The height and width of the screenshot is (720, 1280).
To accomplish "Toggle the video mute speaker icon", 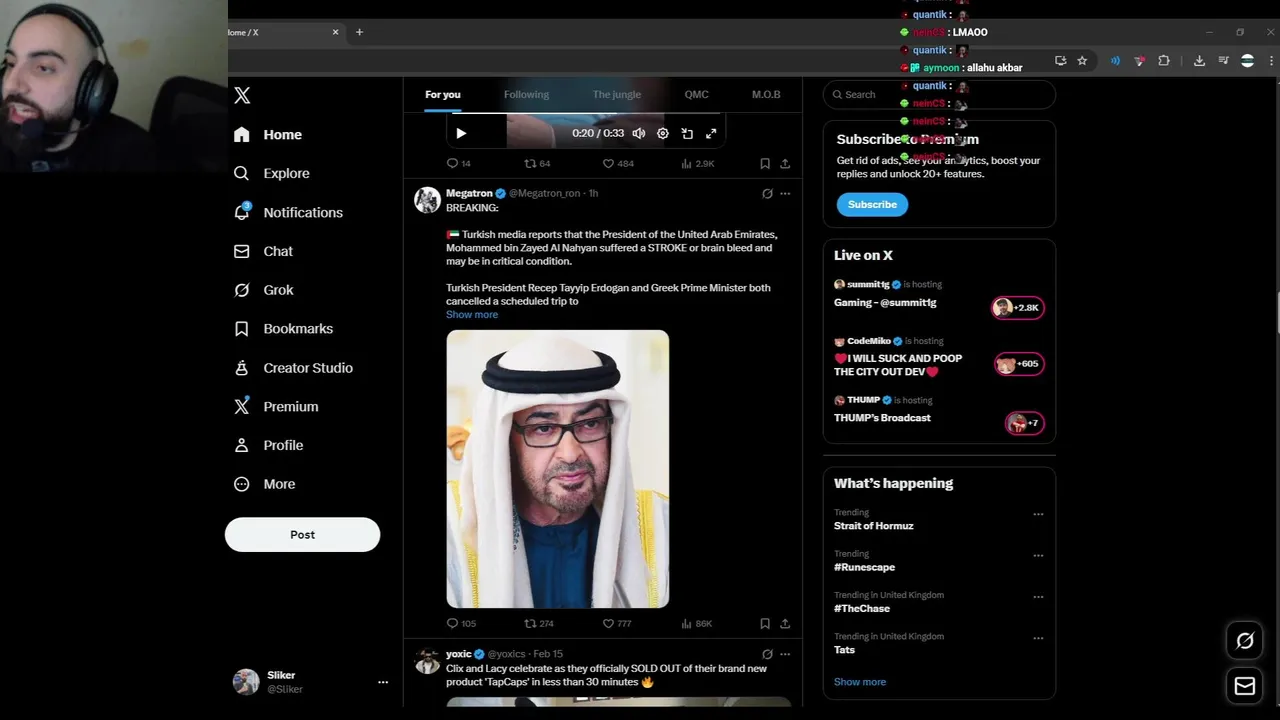I will 639,133.
